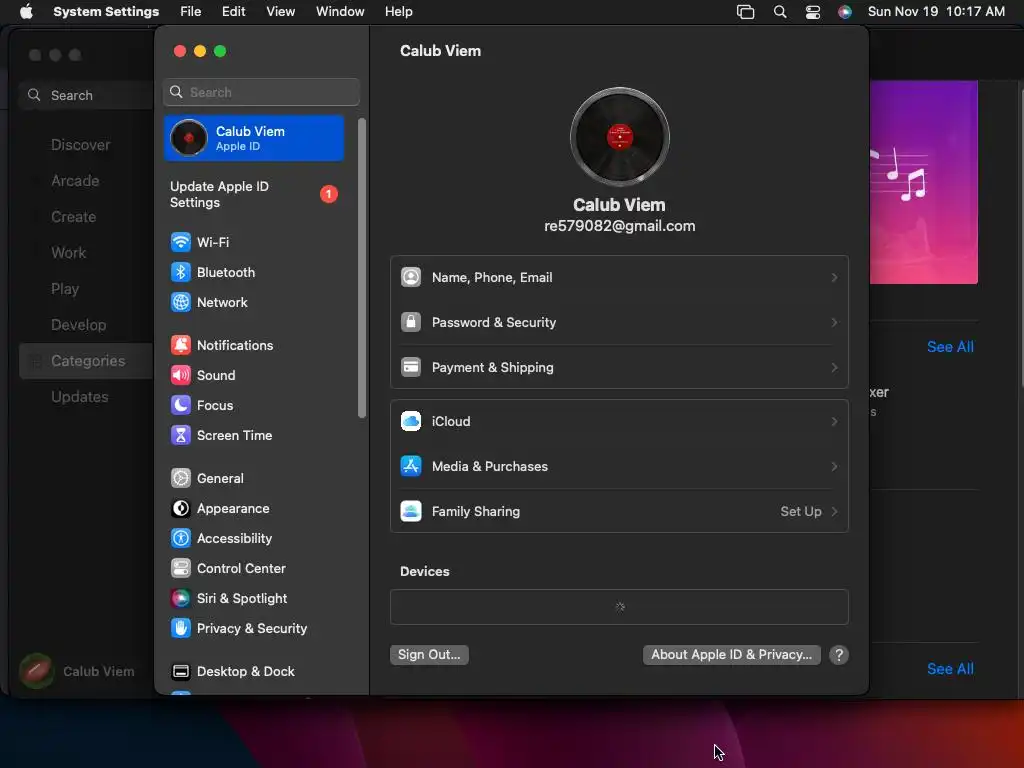Open the File menu
1024x768 pixels.
pyautogui.click(x=191, y=12)
